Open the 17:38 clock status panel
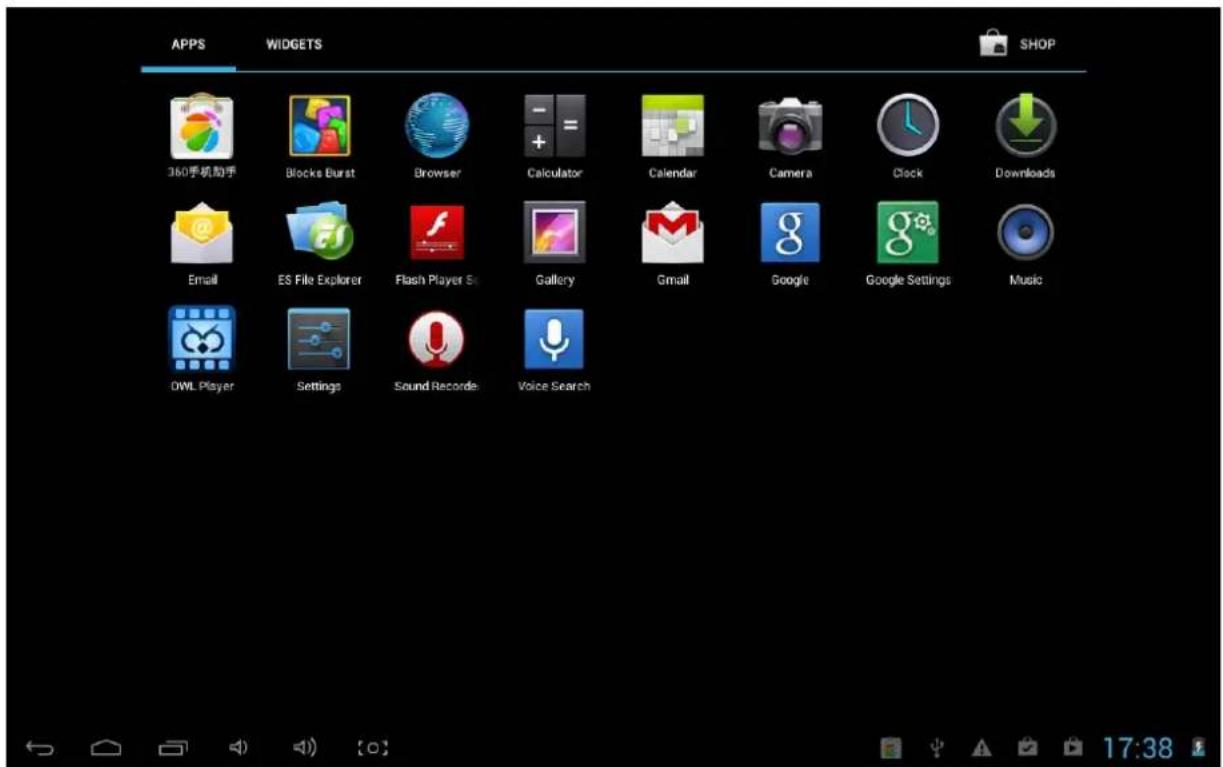Image resolution: width=1223 pixels, height=767 pixels. (x=1138, y=747)
